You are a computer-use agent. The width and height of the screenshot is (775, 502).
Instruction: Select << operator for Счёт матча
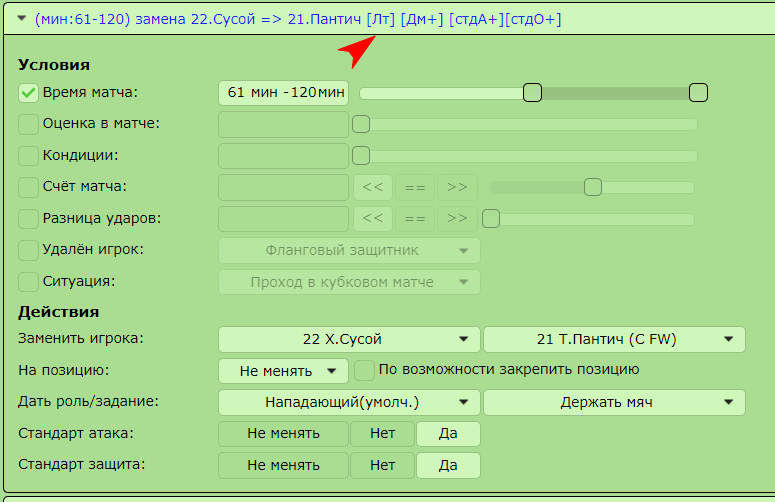point(373,187)
